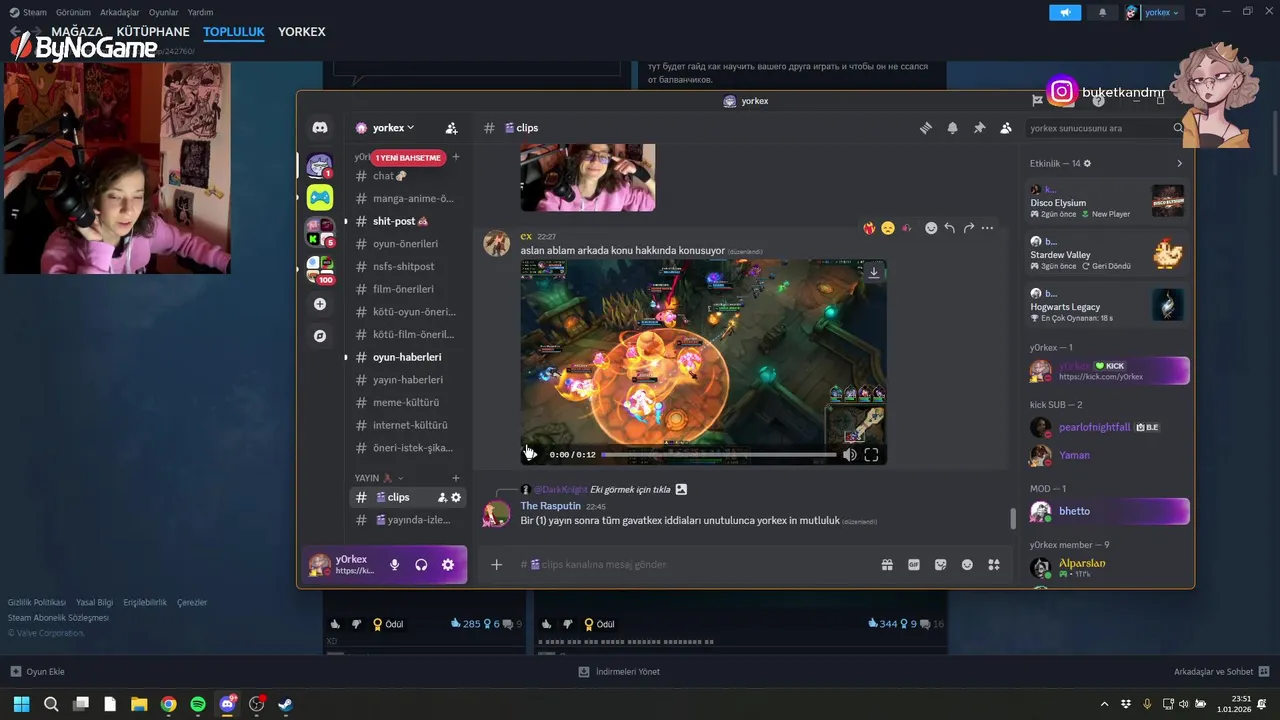This screenshot has height=720, width=1280.
Task: Upload attachment with plus in message bar
Action: pos(496,565)
